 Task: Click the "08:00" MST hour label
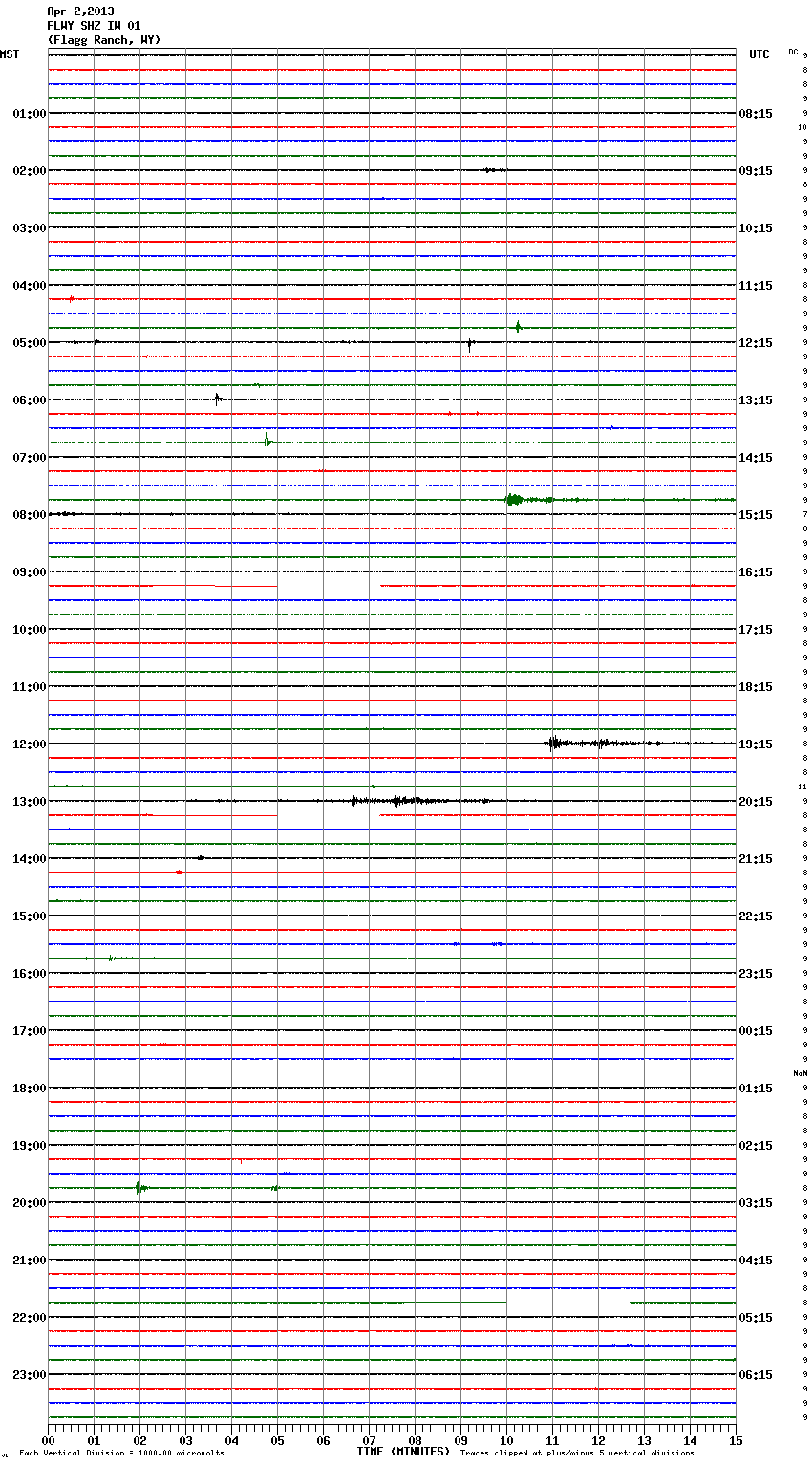30,515
